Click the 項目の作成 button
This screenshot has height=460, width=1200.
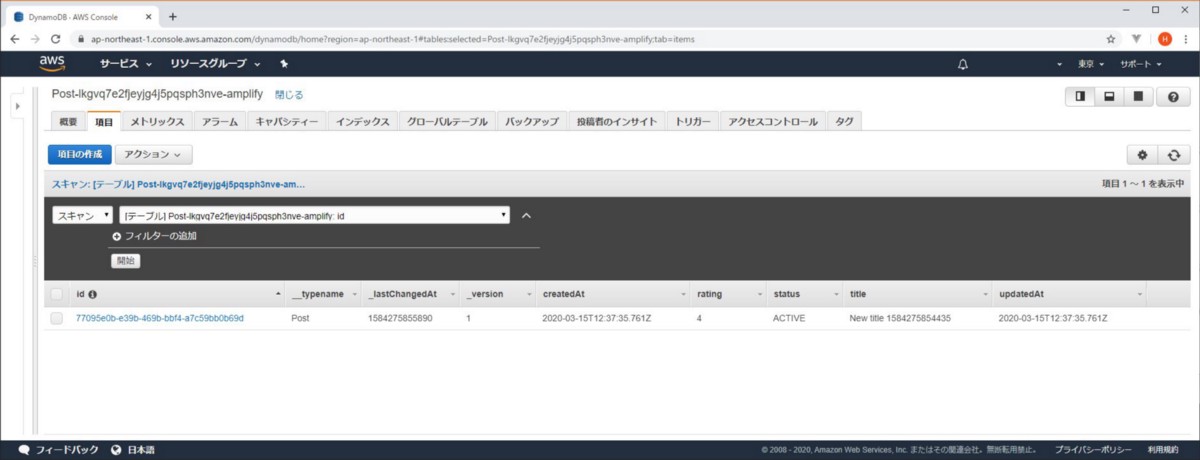pos(80,155)
